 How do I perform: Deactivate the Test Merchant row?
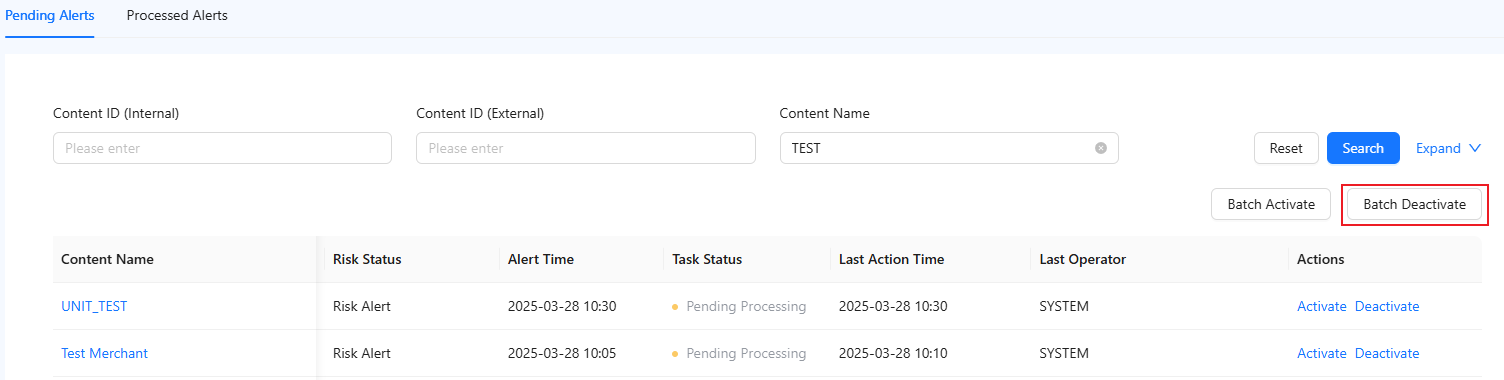(1387, 353)
